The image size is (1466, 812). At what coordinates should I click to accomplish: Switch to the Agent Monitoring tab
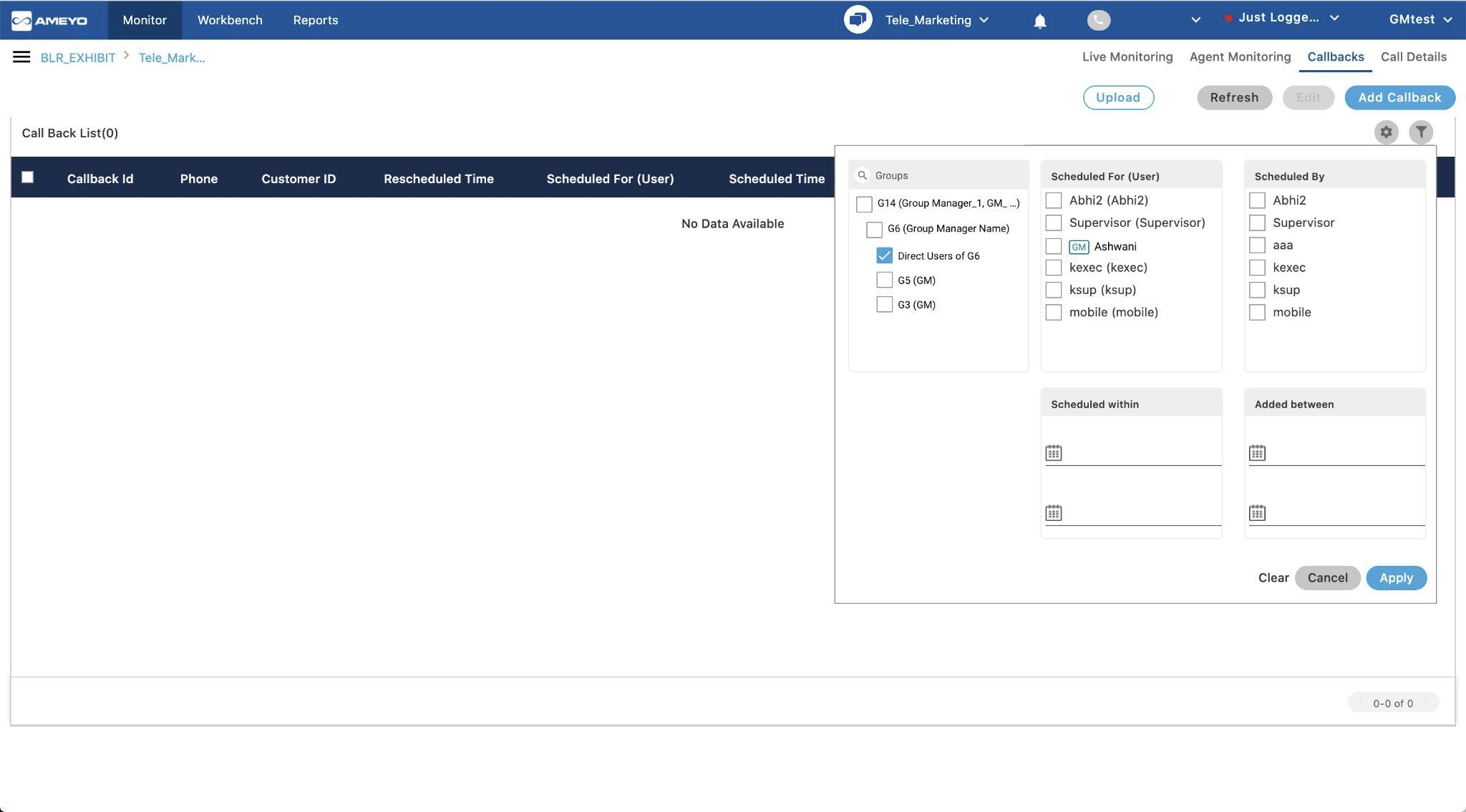point(1240,57)
